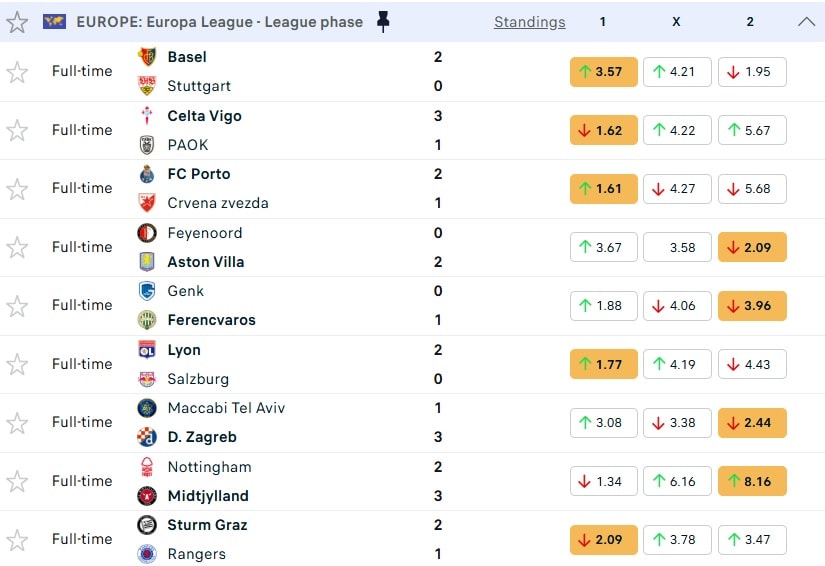Toggle the Europa League favorite star in header
Viewport: 825px width, 566px height.
[x=17, y=22]
